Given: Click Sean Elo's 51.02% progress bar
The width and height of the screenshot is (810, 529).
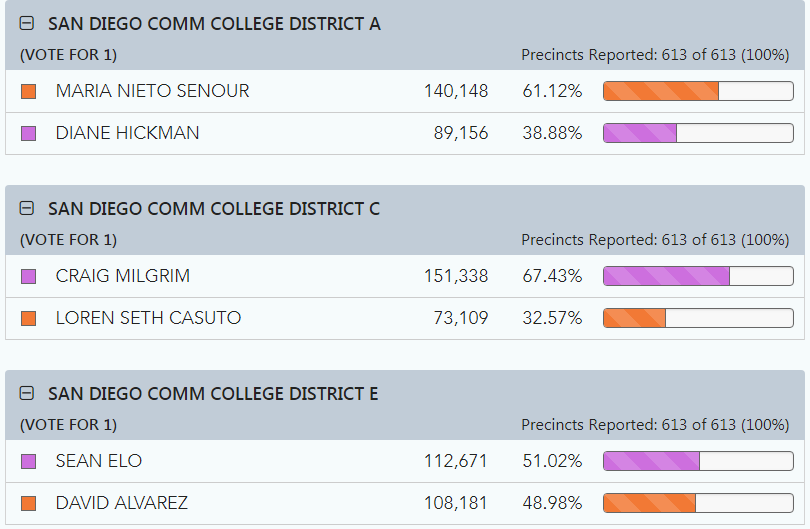Looking at the screenshot, I should tap(698, 461).
